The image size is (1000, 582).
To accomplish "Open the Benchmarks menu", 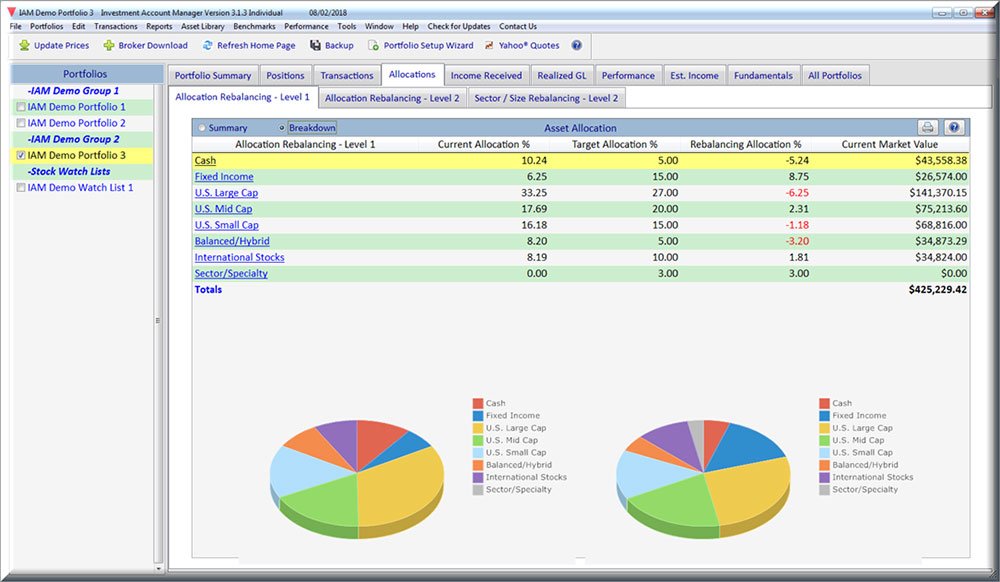I will [254, 26].
